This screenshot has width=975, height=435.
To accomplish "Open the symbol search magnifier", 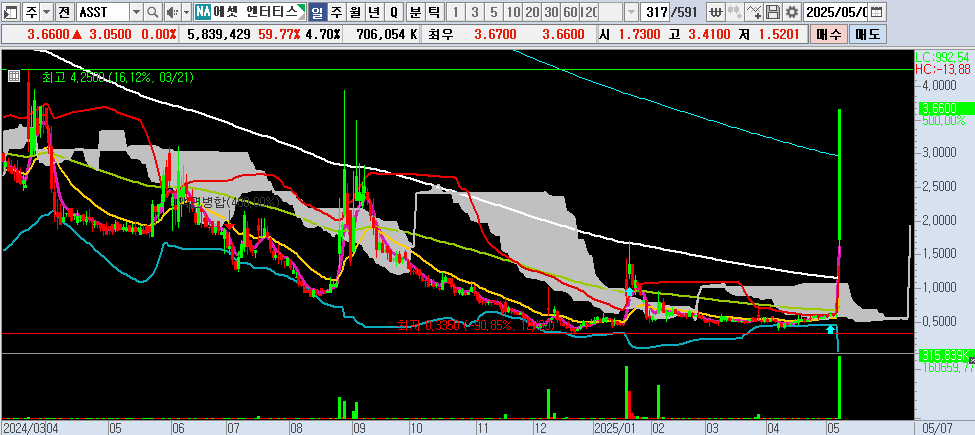I will click(x=152, y=11).
